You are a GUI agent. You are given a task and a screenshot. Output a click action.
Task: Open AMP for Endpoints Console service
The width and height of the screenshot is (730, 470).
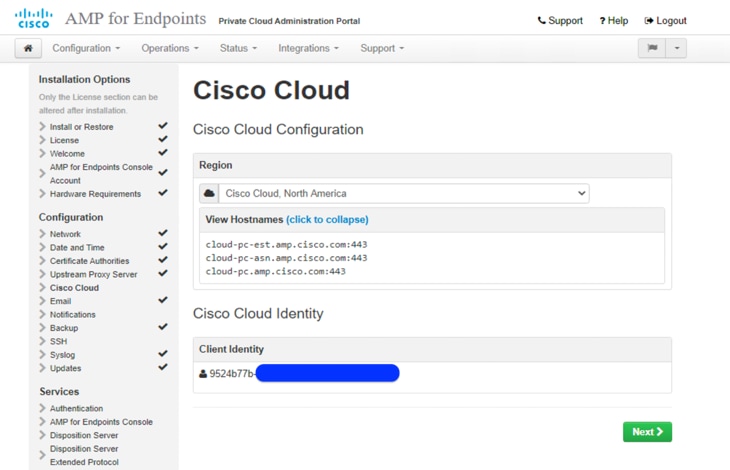(101, 422)
